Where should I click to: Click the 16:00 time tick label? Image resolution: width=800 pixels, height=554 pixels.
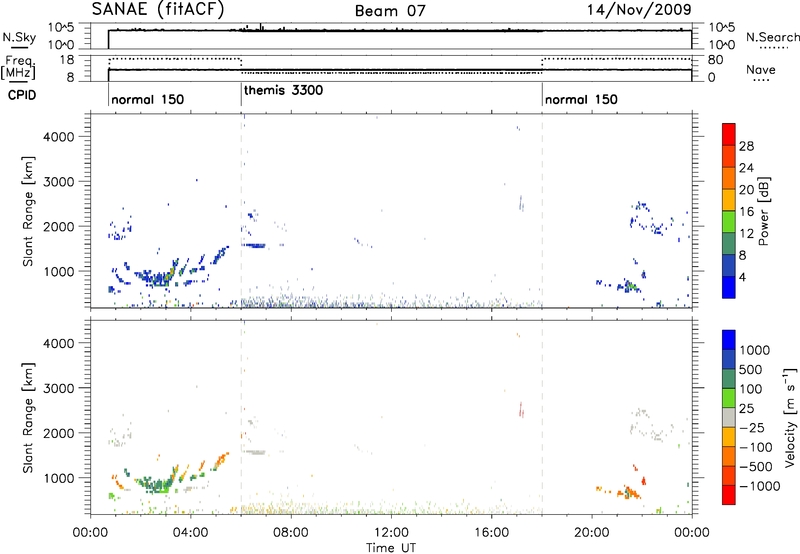491,533
